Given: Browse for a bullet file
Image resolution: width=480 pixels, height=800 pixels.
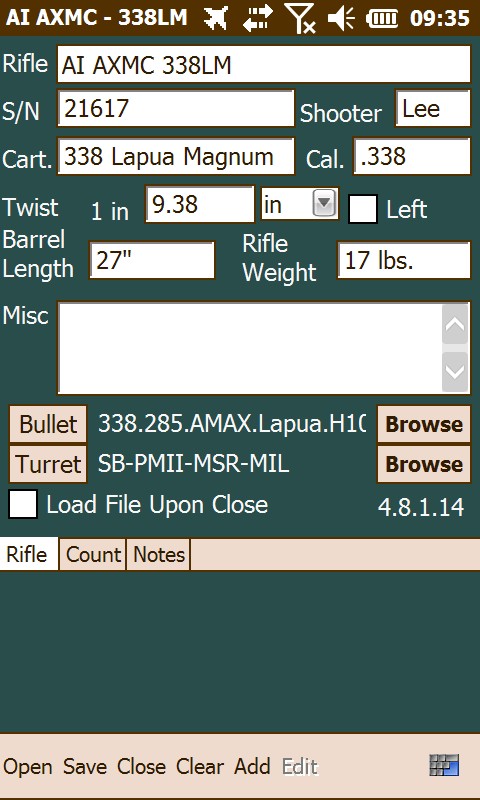Looking at the screenshot, I should 424,424.
